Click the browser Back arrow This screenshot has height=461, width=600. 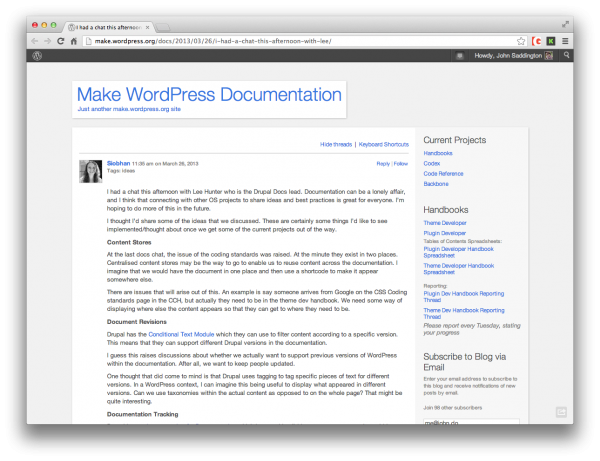[34, 41]
